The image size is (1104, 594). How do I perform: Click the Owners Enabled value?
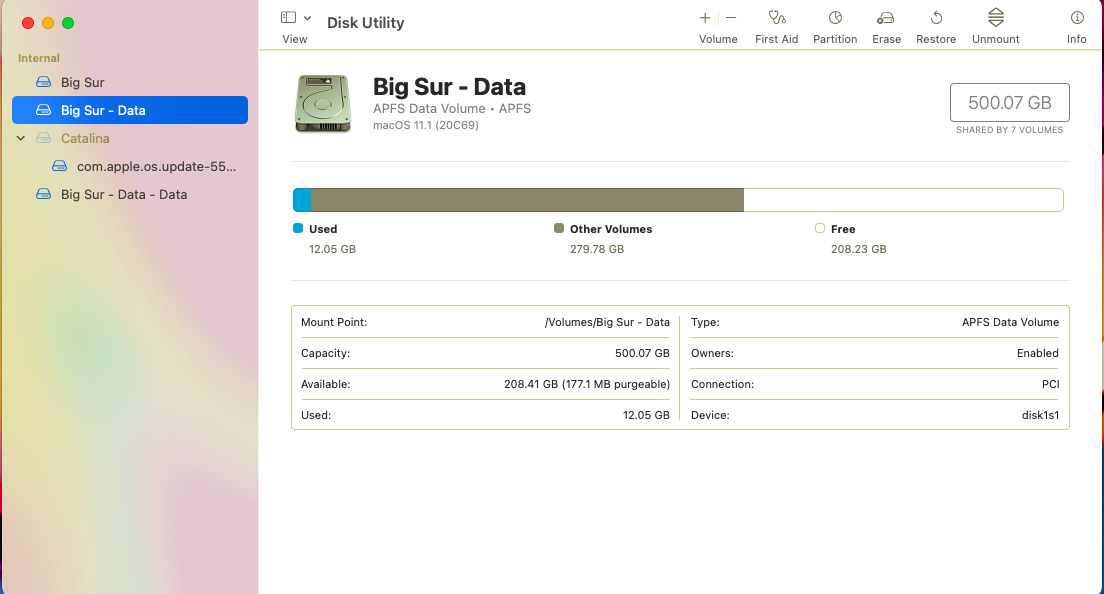click(x=1038, y=353)
